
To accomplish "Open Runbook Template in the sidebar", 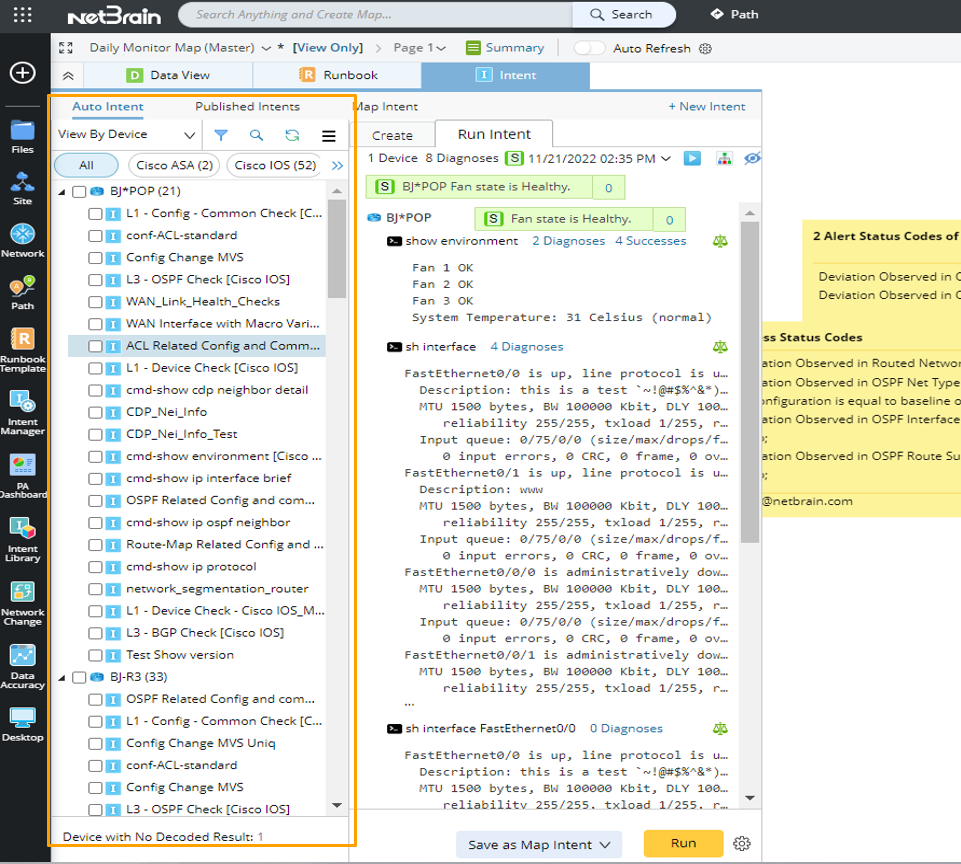I will click(23, 350).
